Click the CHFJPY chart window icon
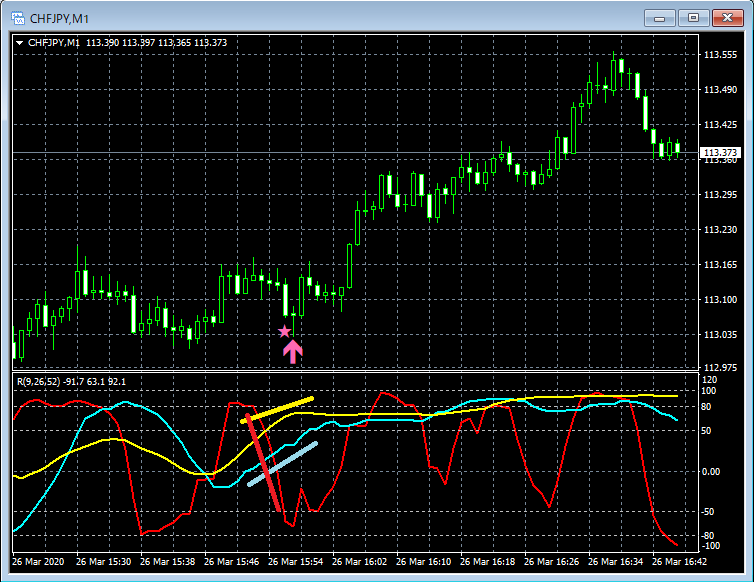The width and height of the screenshot is (754, 582). pyautogui.click(x=18, y=19)
